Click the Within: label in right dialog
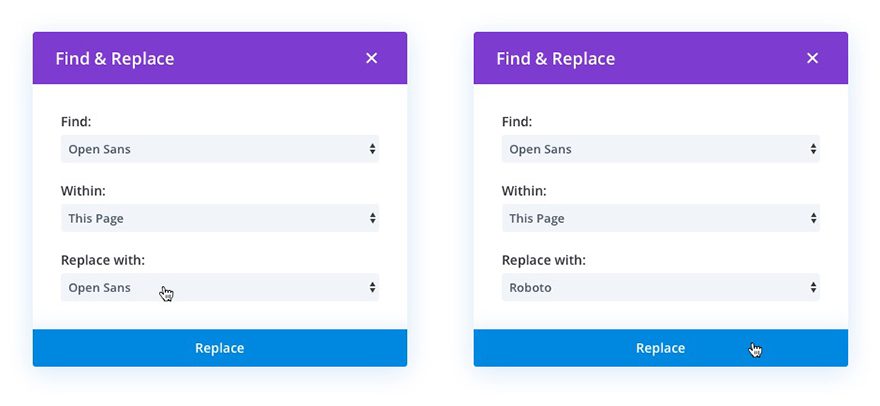880x406 pixels. (x=524, y=190)
